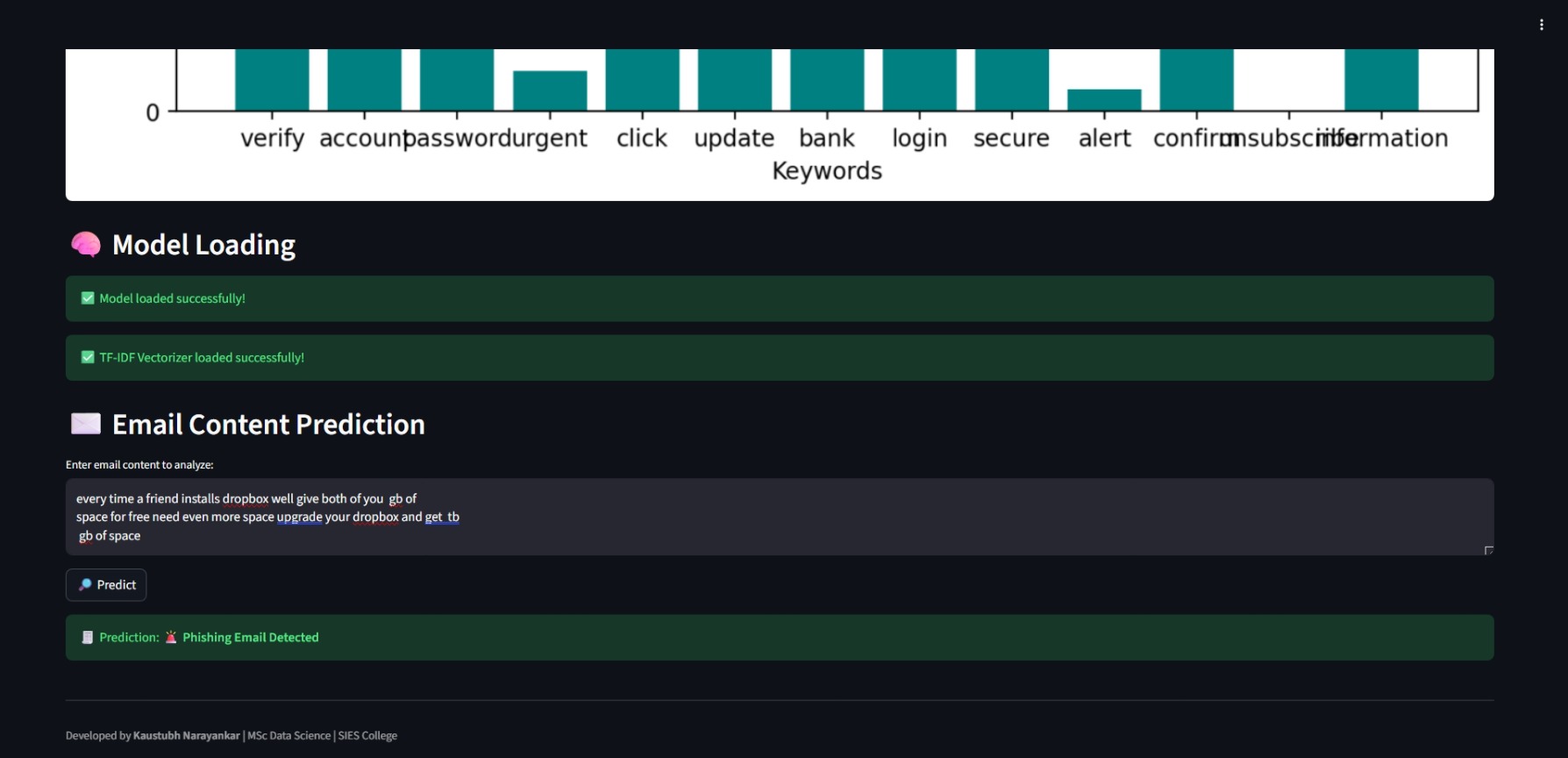Click the siren icon in prediction result

(171, 638)
